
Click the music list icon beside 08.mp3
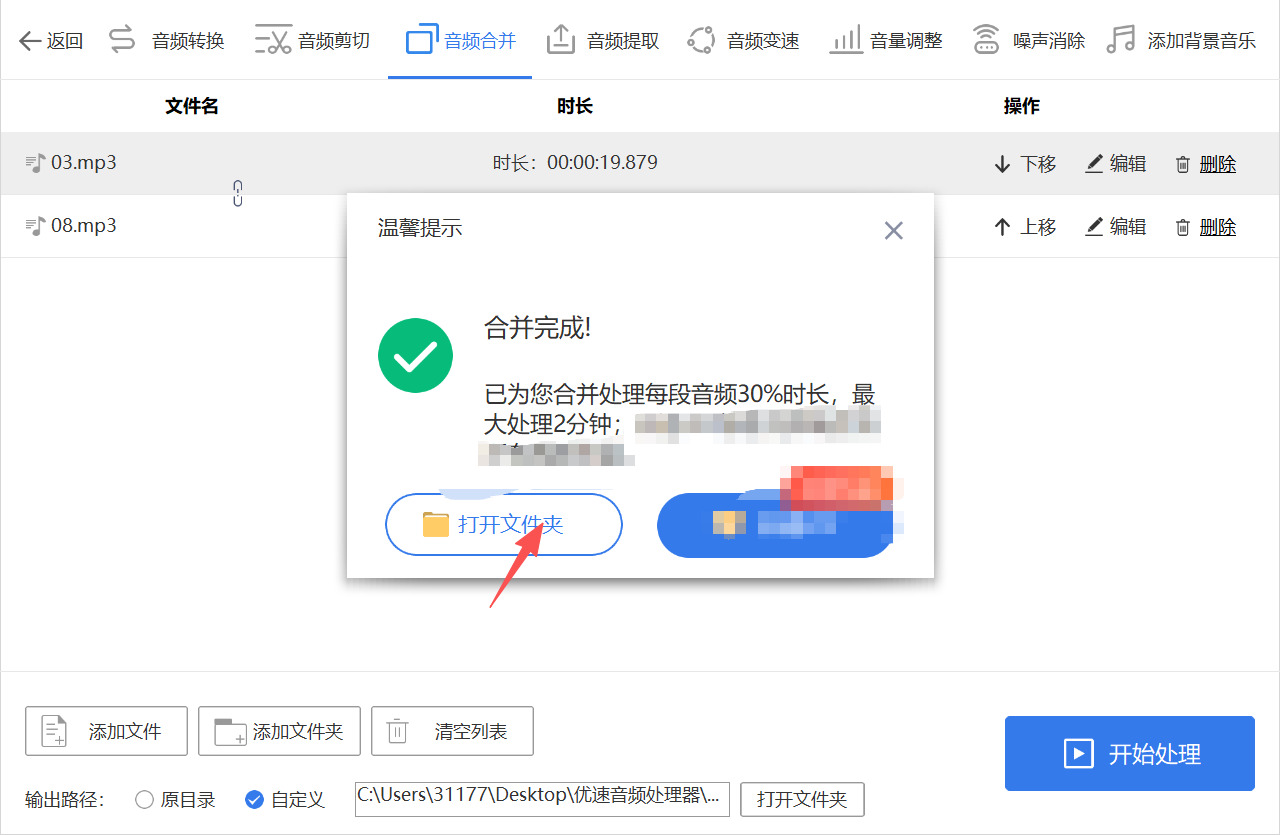point(35,225)
